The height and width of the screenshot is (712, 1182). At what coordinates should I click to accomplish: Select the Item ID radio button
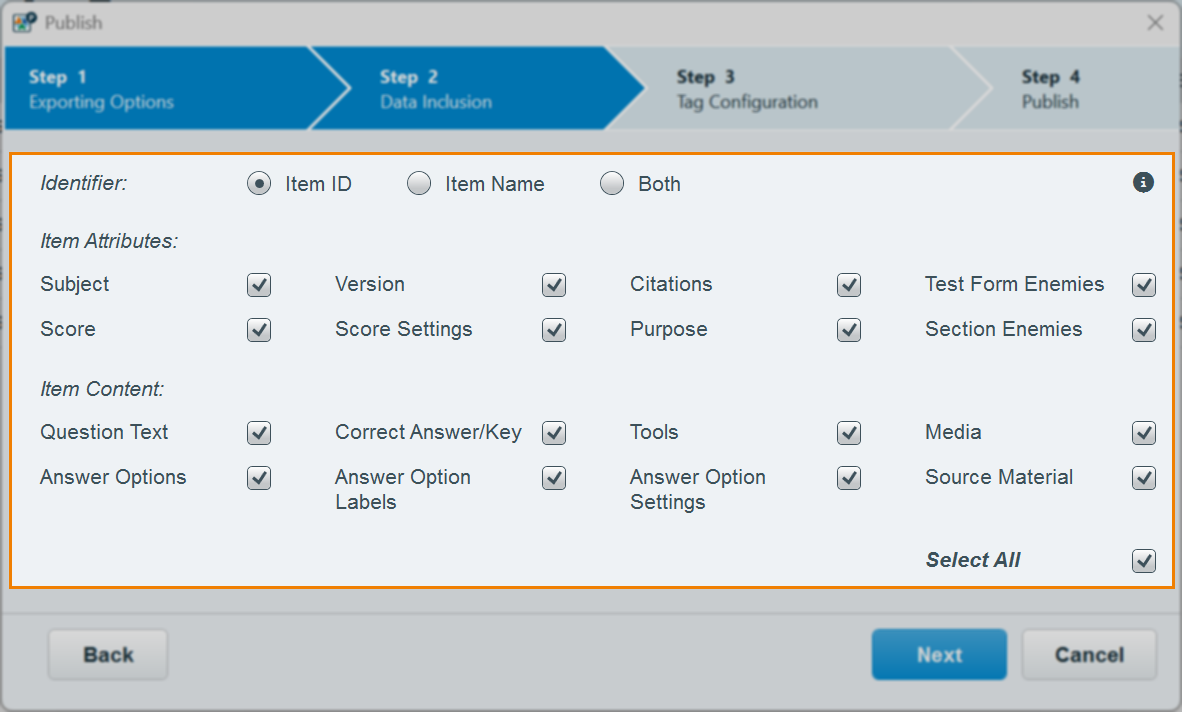tap(259, 184)
